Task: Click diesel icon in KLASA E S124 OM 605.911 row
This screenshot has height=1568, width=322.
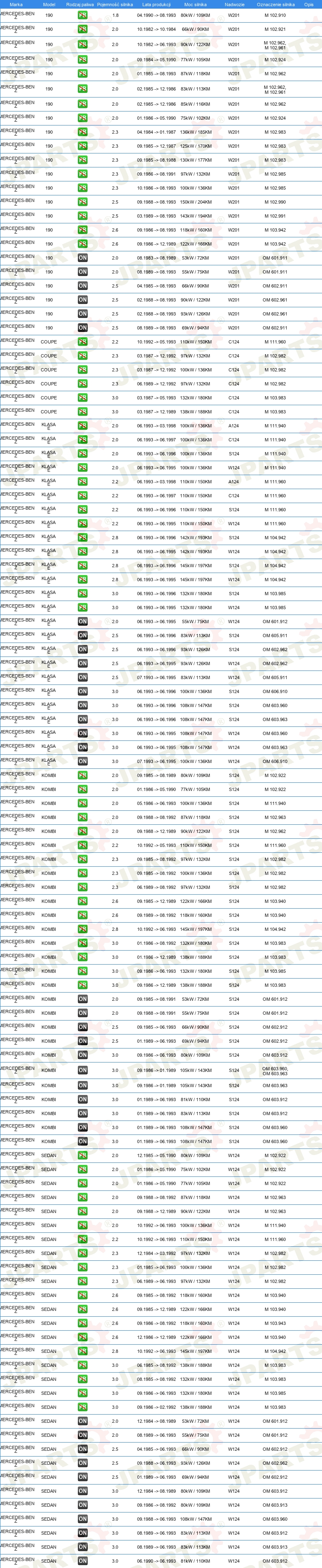Action: [82, 636]
